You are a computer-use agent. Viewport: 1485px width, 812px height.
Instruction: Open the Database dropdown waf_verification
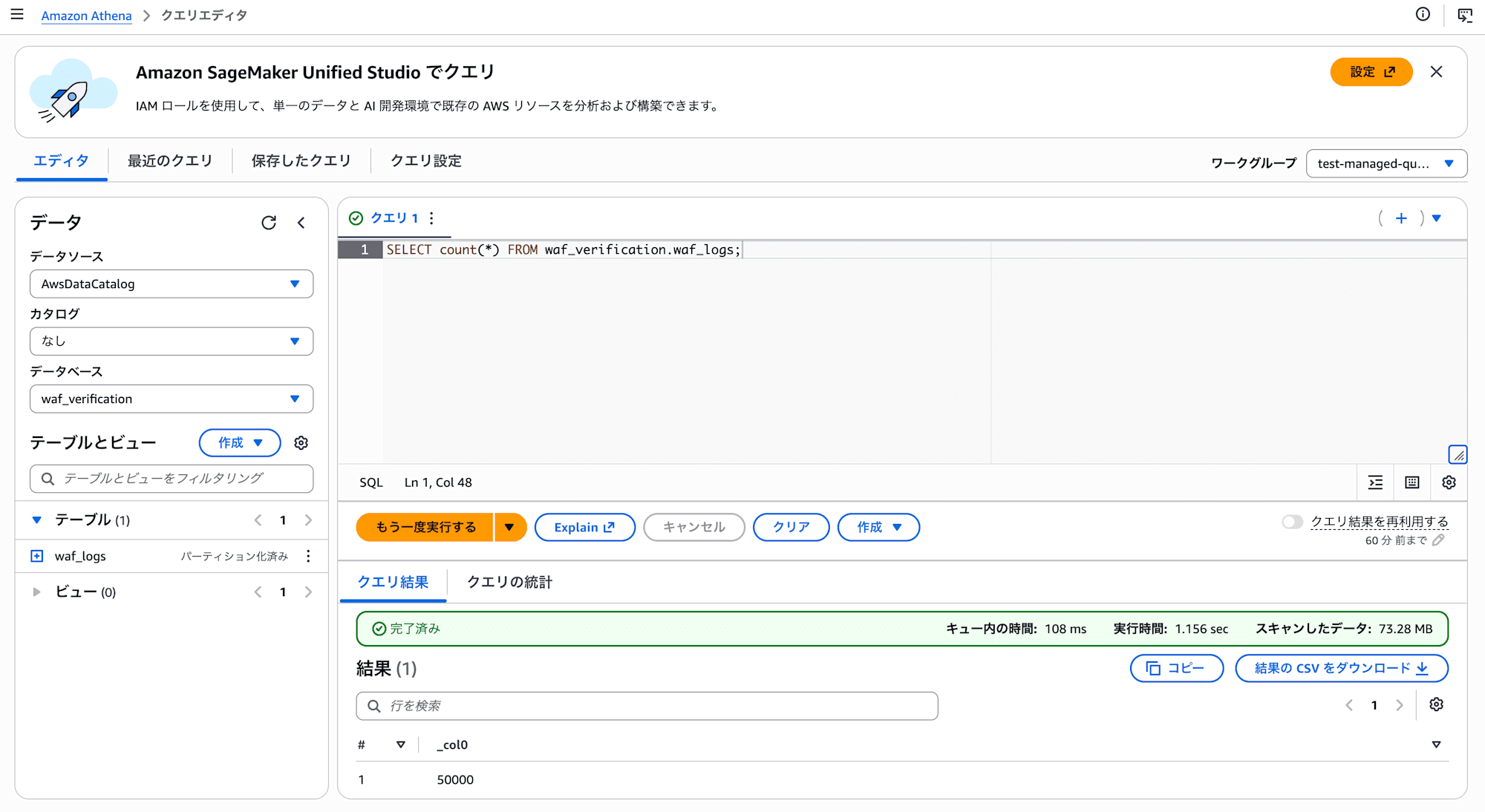tap(172, 399)
